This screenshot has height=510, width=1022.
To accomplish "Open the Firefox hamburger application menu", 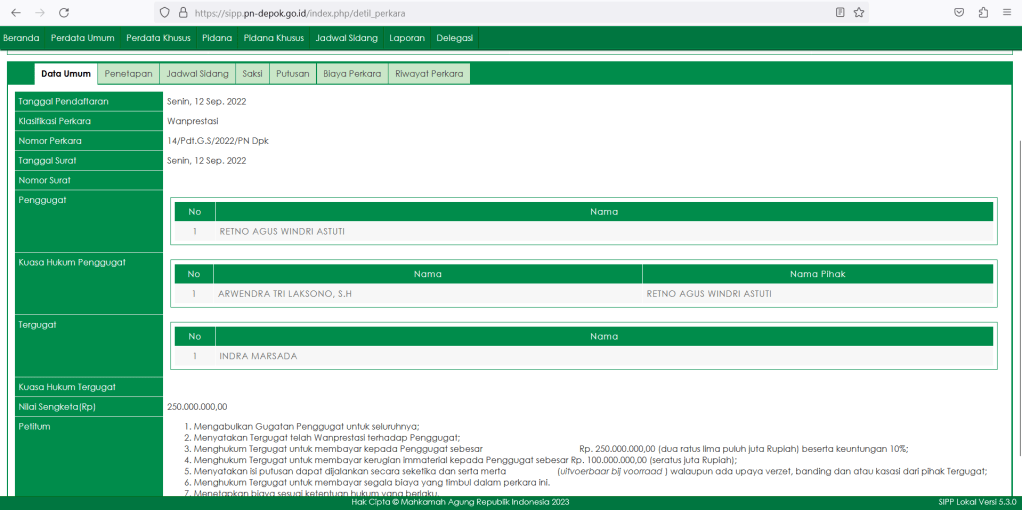I will point(1007,13).
